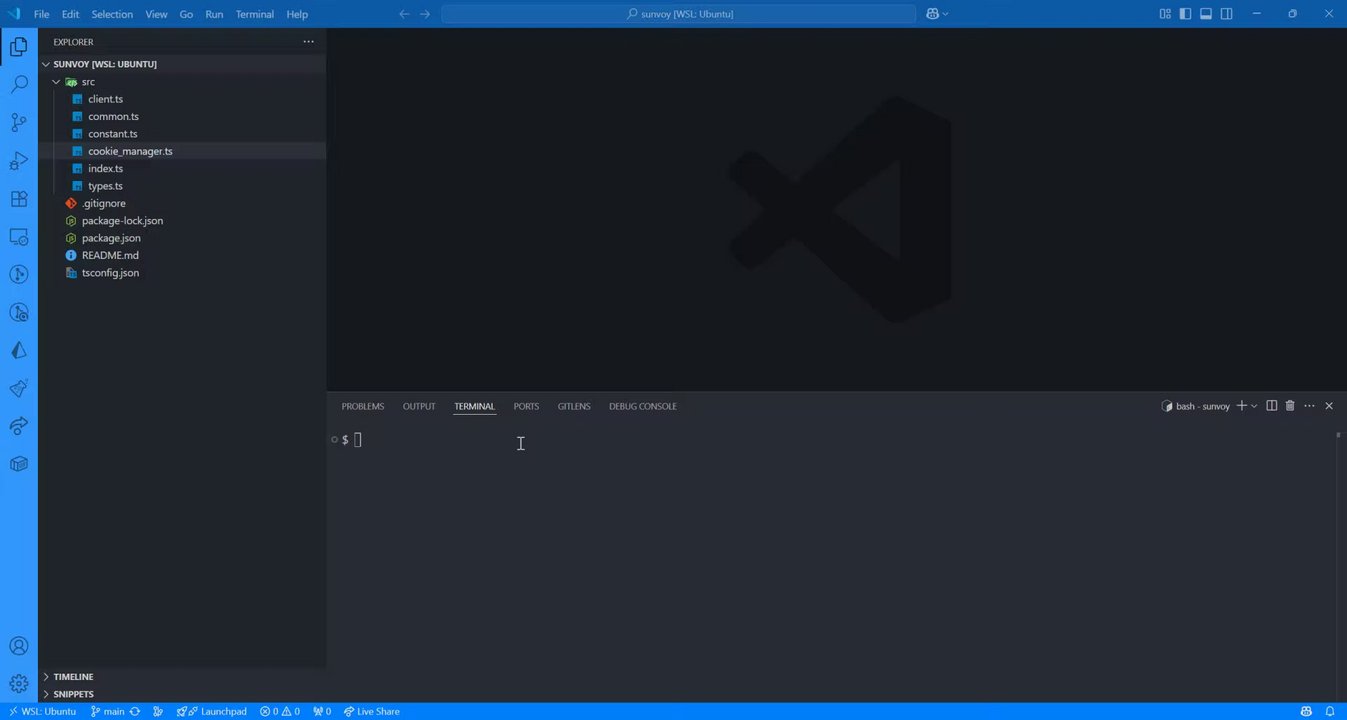
Task: Select the TERMINAL tab
Action: coord(474,406)
